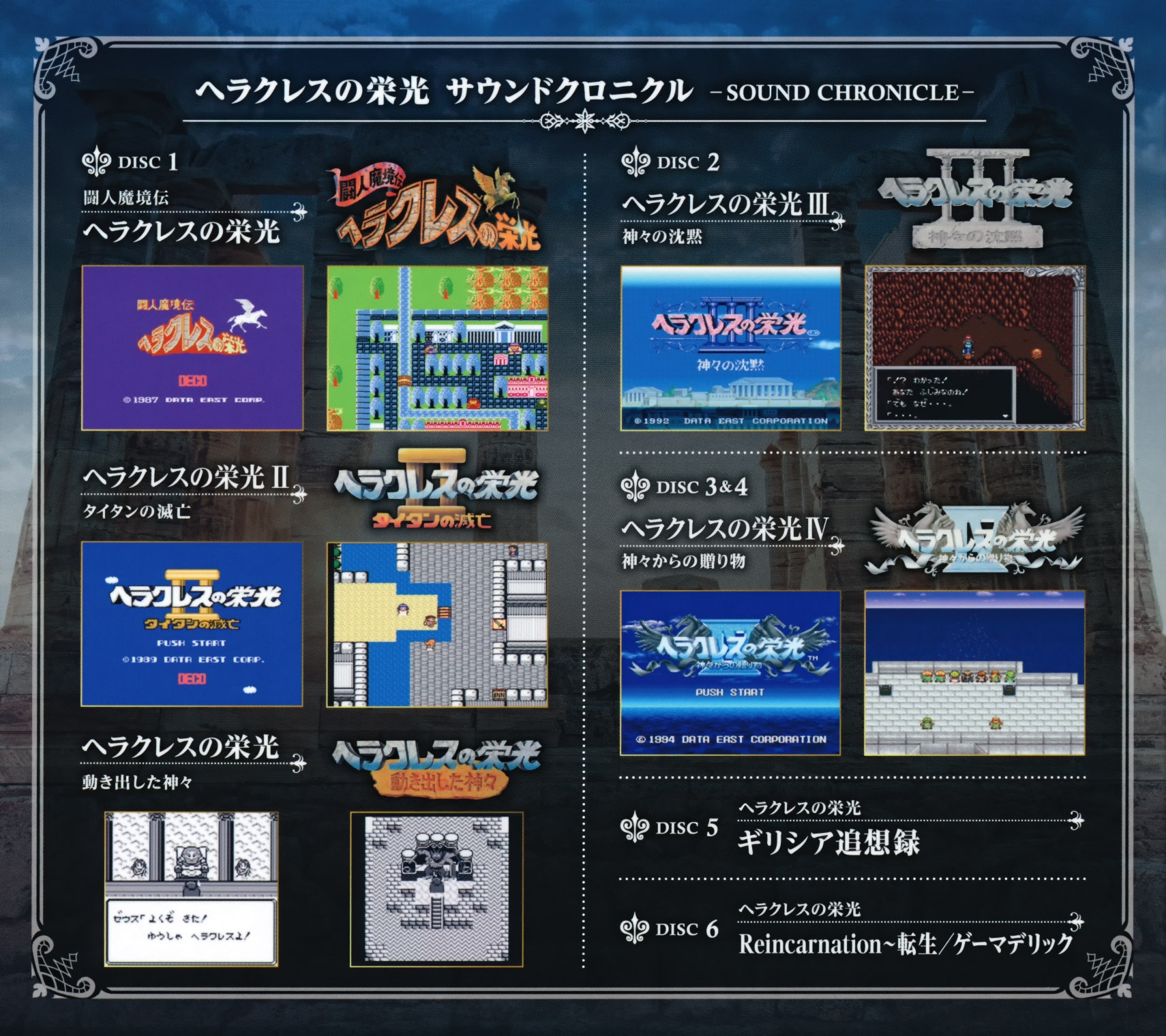Click the Disc 3&4 fleur-de-lis icon
Screen dimensions: 1166x1036
pos(634,487)
